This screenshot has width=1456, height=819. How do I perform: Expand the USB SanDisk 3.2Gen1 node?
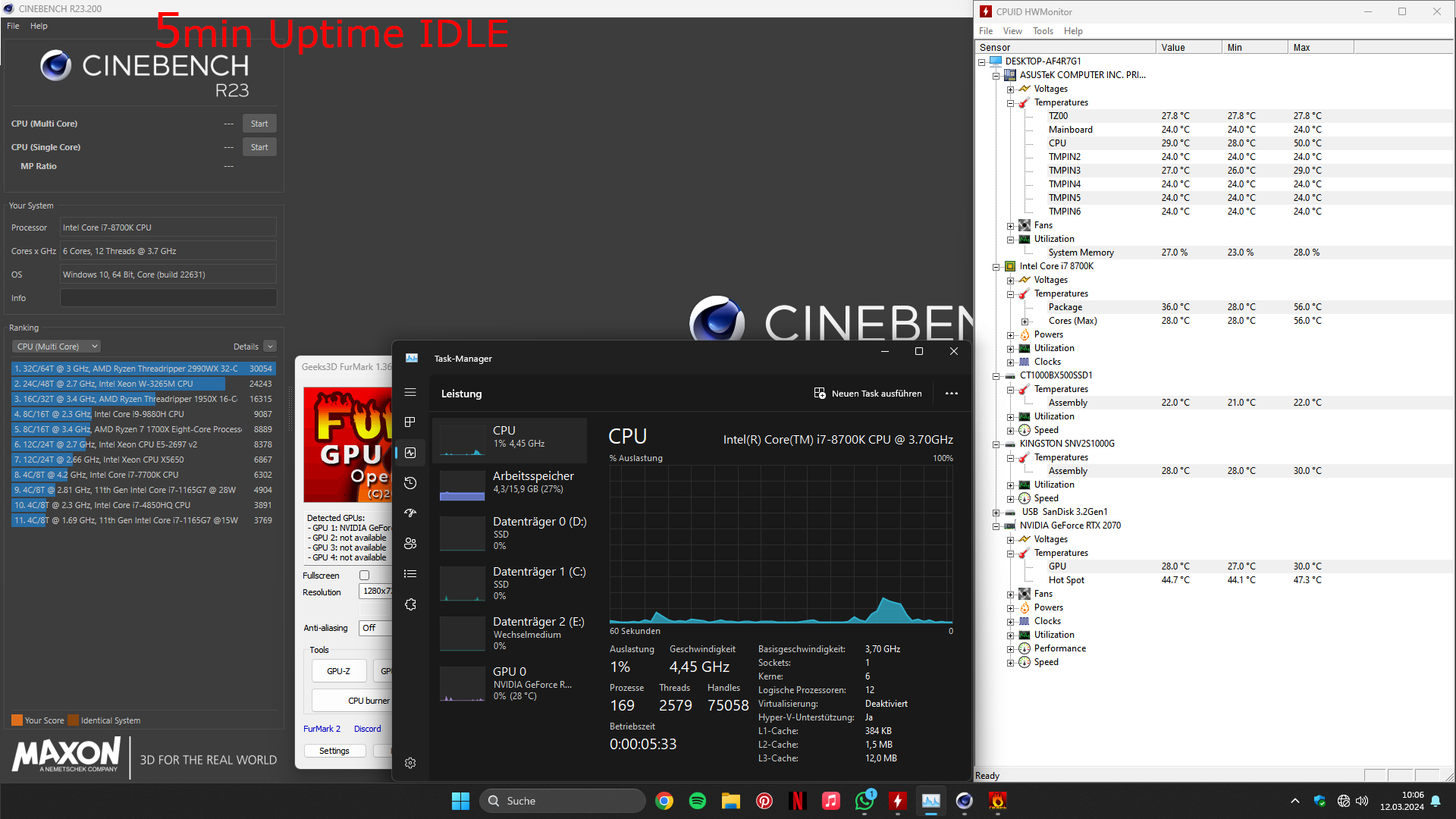996,513
